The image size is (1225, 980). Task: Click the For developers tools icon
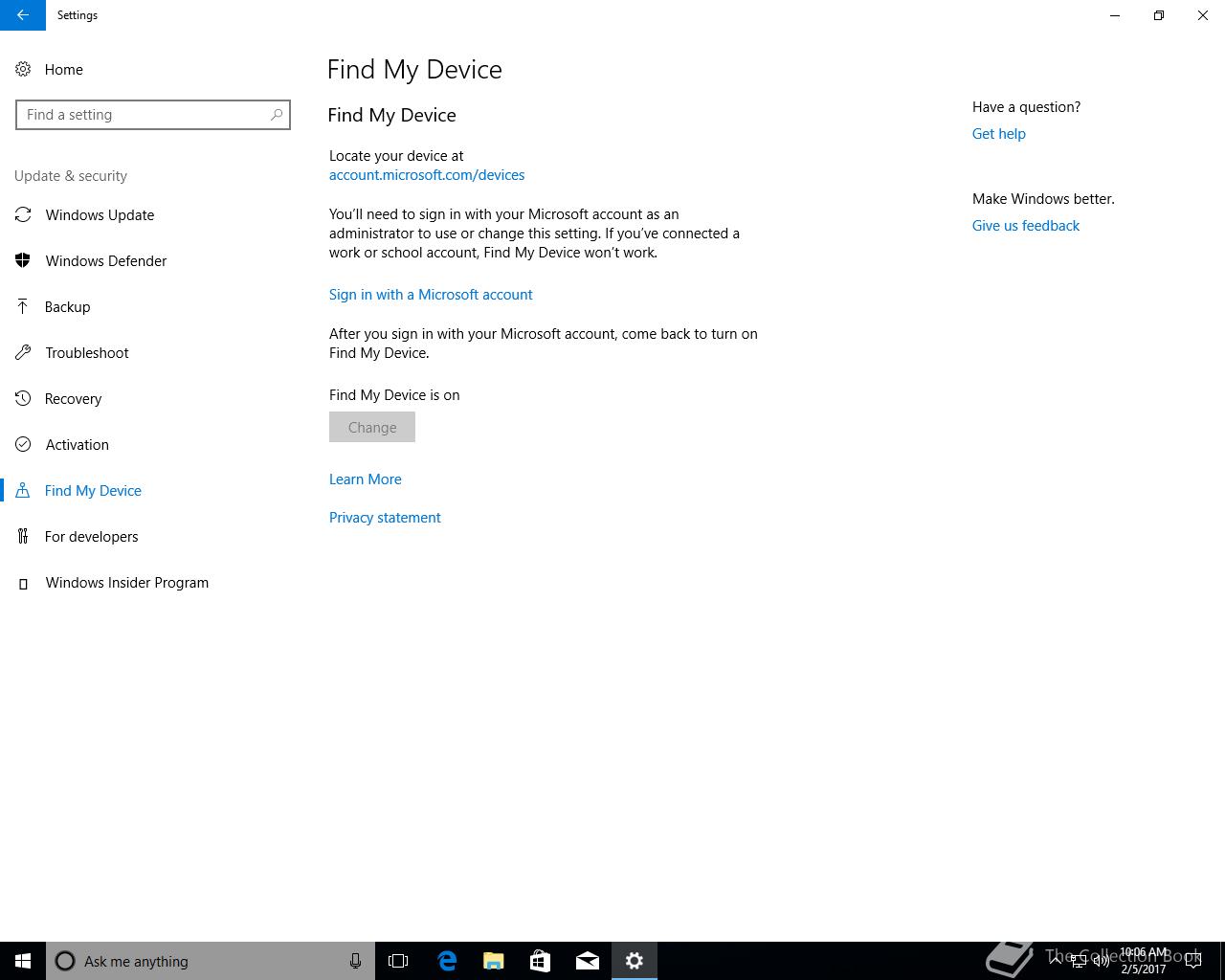coord(23,537)
